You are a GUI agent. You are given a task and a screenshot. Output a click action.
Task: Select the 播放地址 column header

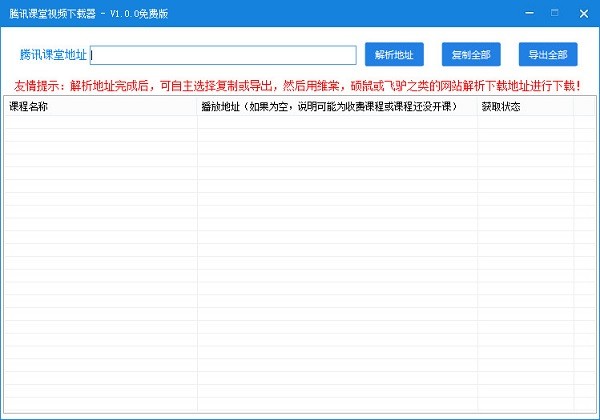pos(338,106)
